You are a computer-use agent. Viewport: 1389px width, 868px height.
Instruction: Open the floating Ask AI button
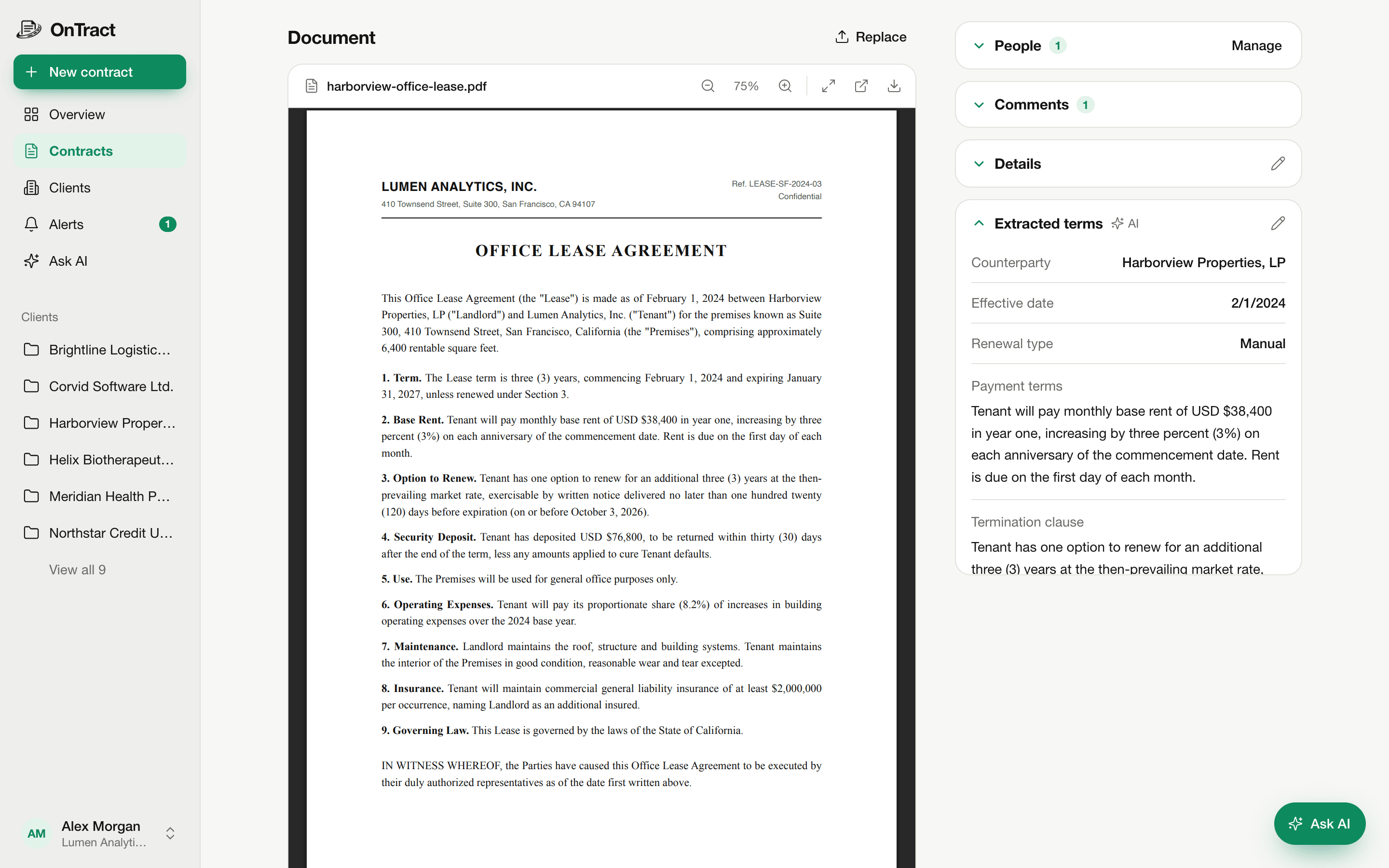1319,824
